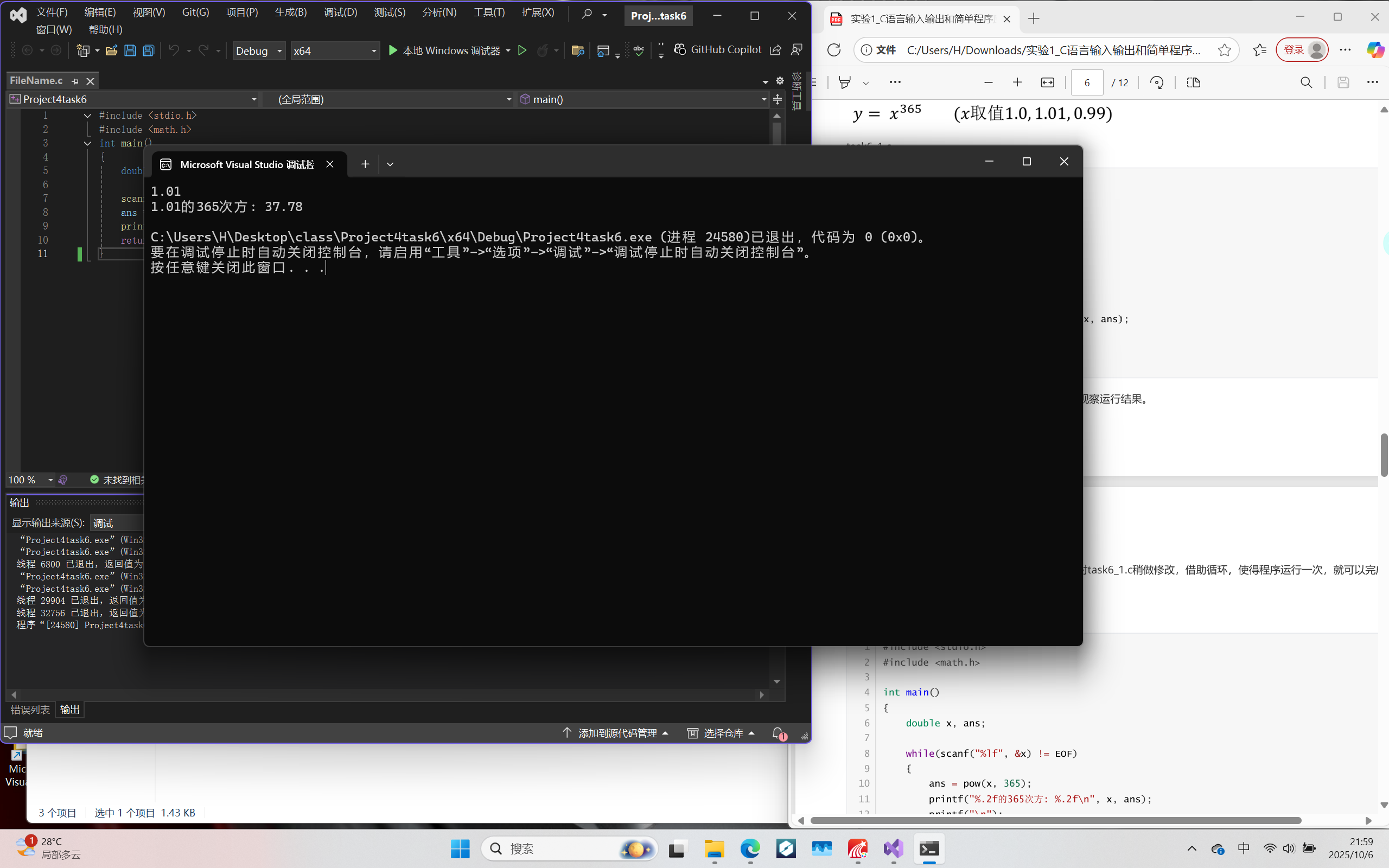Toggle PDF fit-to-width button
This screenshot has width=1389, height=868.
point(1047,82)
